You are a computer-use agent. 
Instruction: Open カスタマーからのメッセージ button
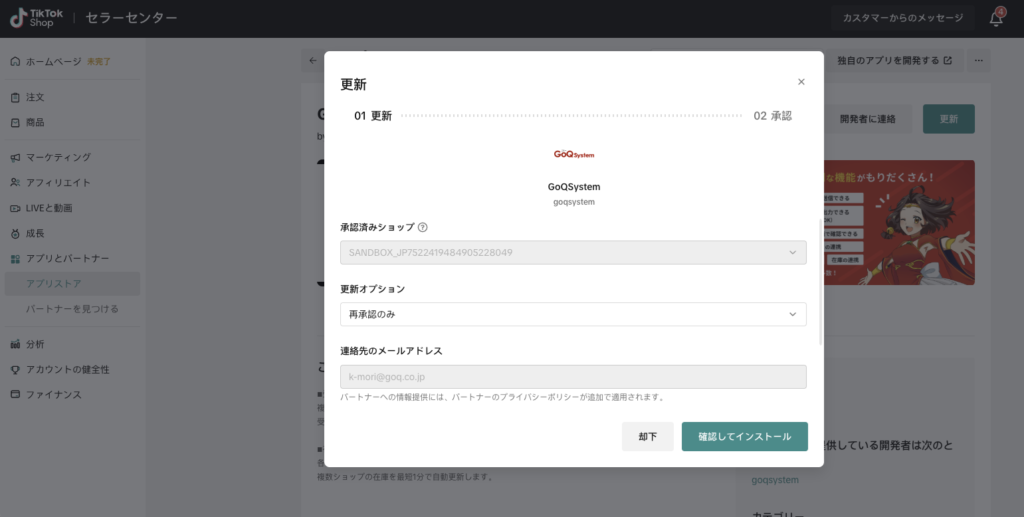903,19
